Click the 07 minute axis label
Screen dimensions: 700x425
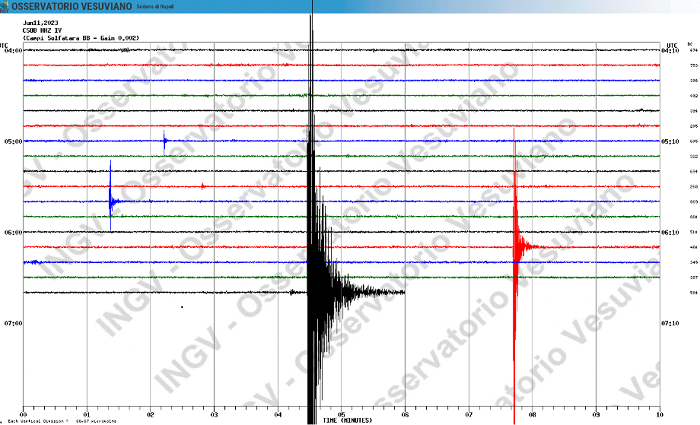[469, 414]
